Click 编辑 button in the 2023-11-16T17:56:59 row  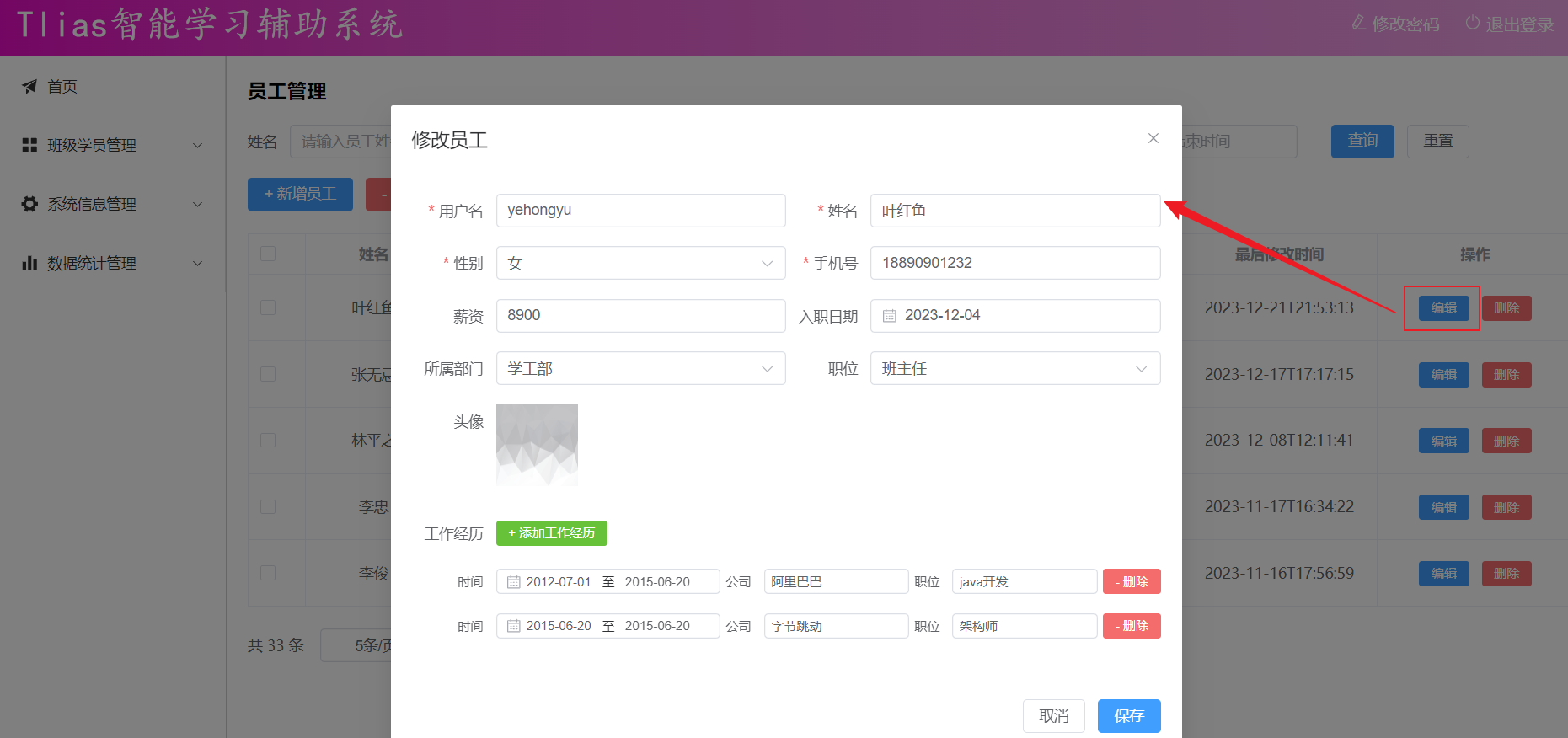point(1443,574)
